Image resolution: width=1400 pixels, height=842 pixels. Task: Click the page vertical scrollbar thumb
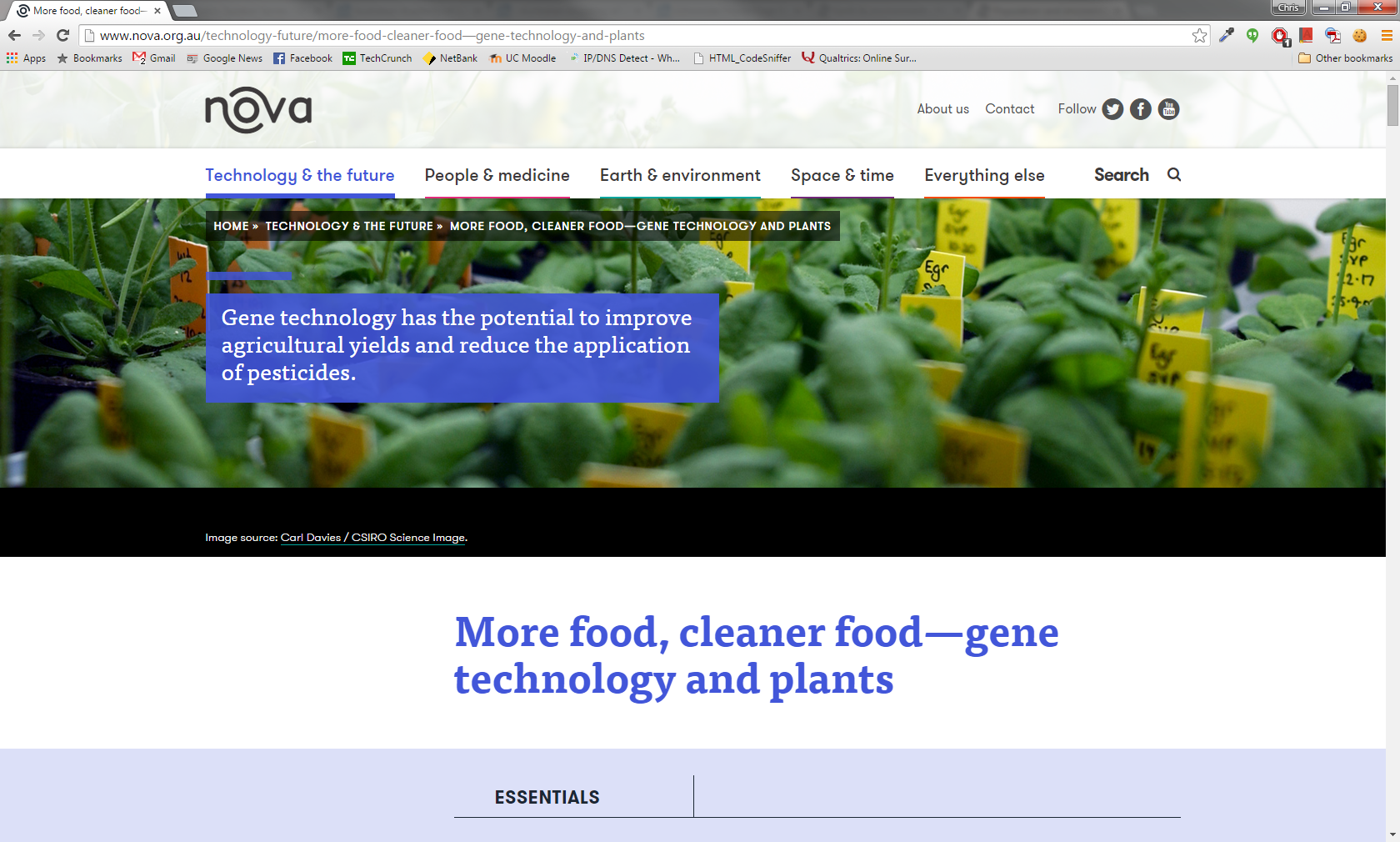tap(1392, 105)
